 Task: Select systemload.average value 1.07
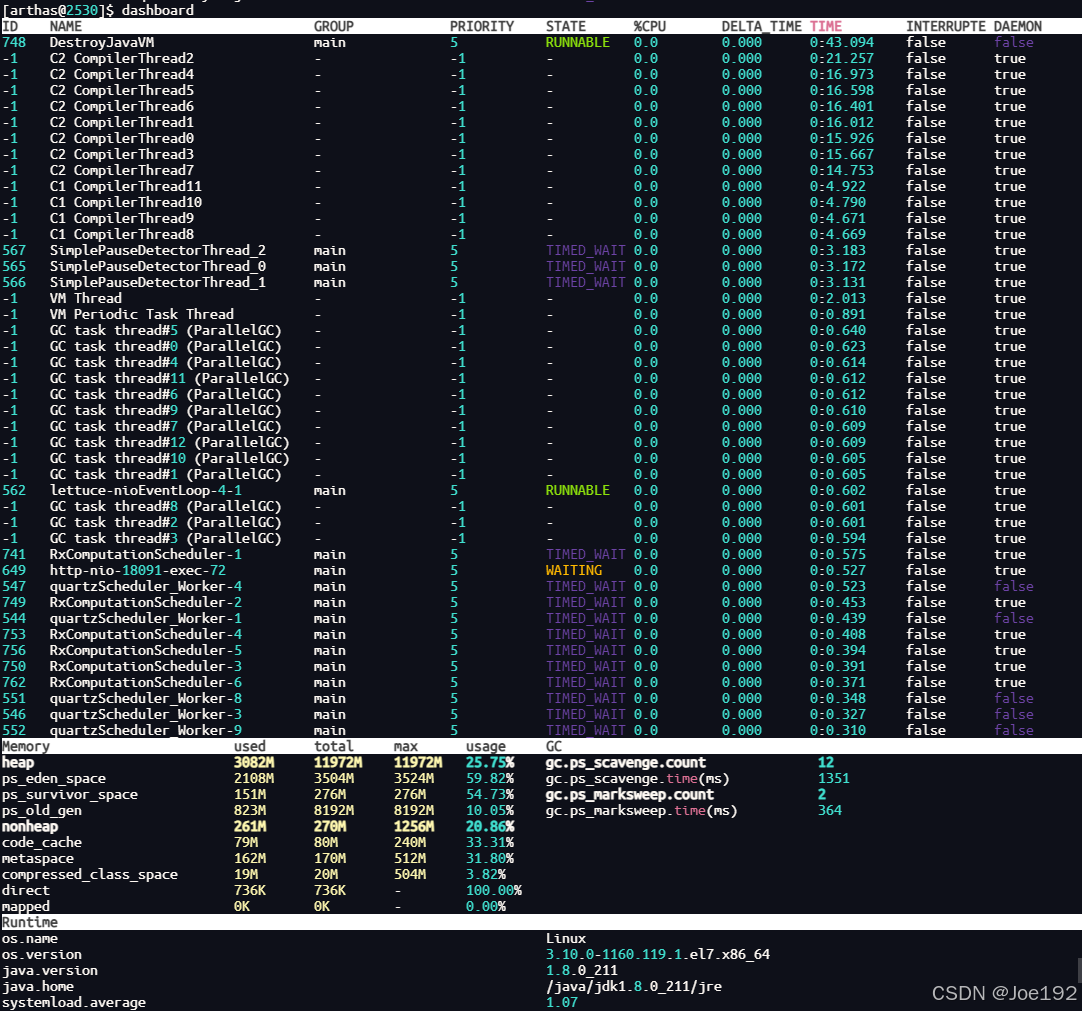(562, 1002)
